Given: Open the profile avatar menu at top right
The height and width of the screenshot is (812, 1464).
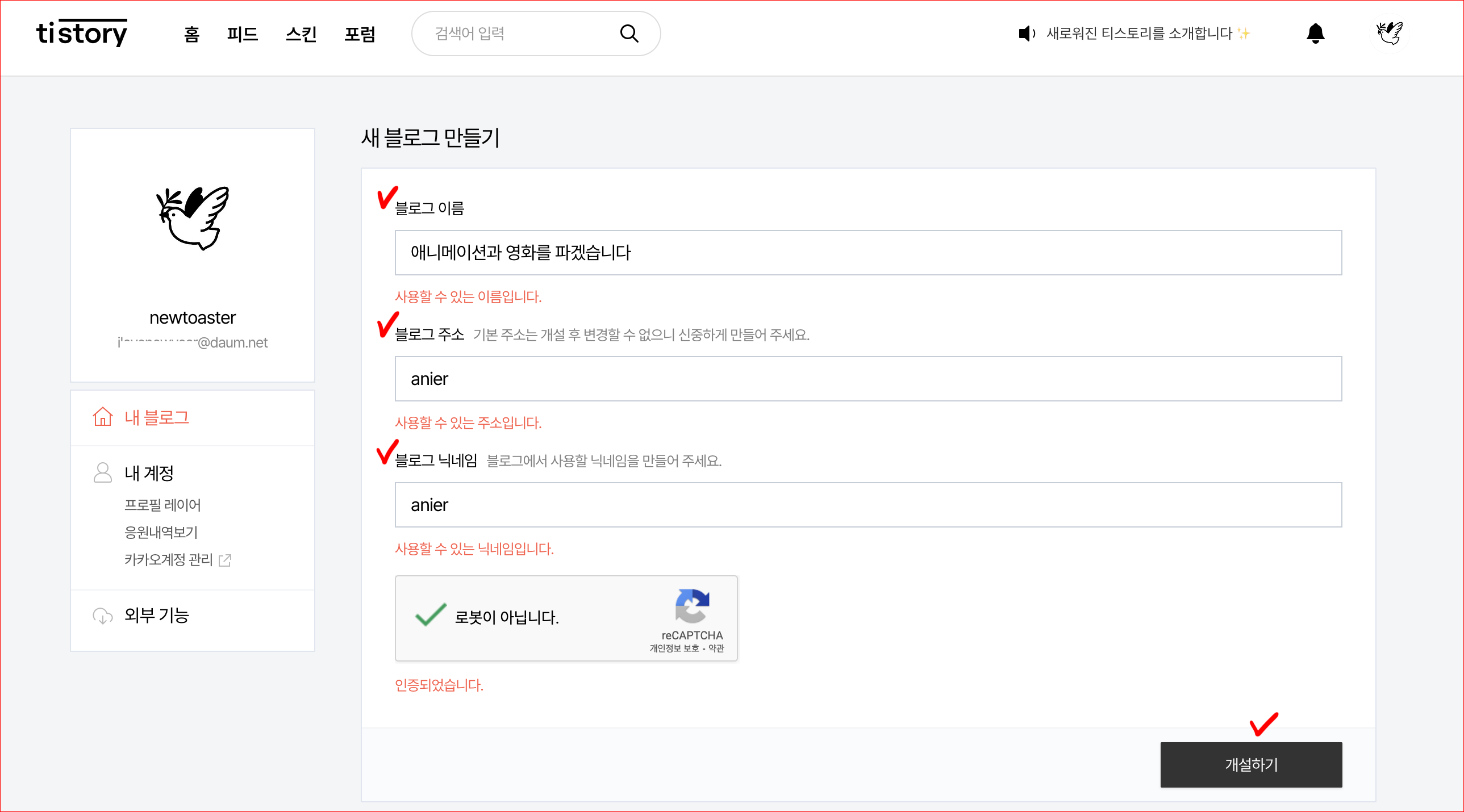Looking at the screenshot, I should click(1389, 34).
